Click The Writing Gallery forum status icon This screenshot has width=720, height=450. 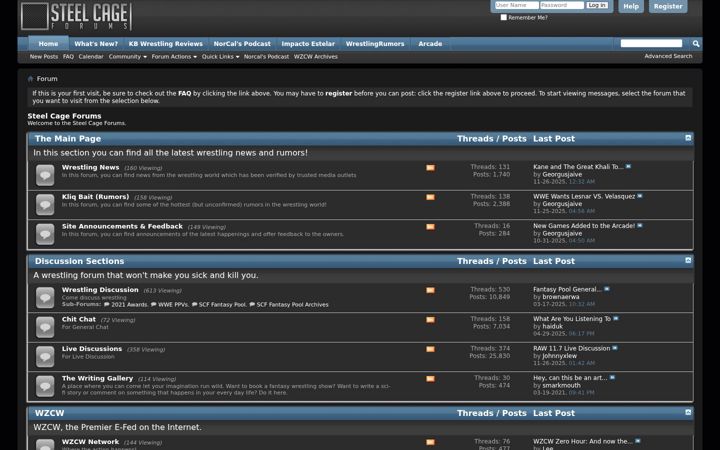45,386
